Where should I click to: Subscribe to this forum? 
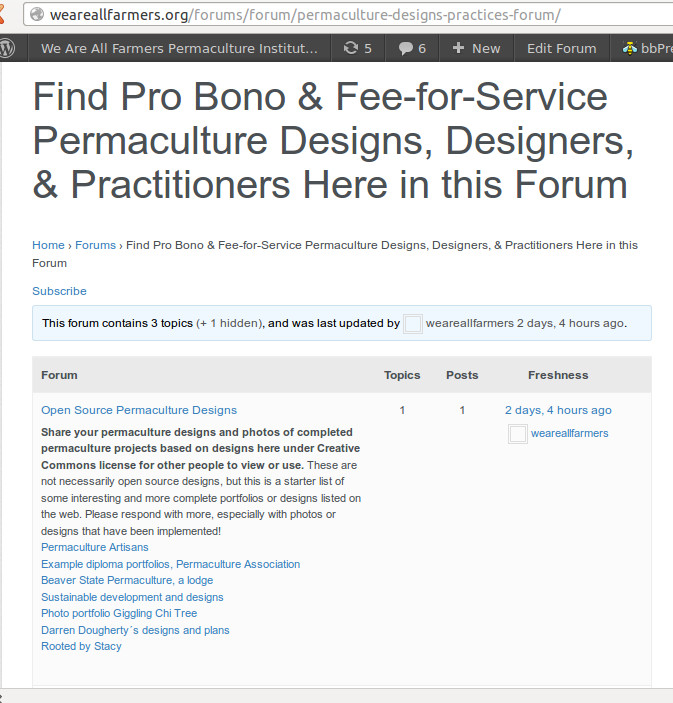59,291
